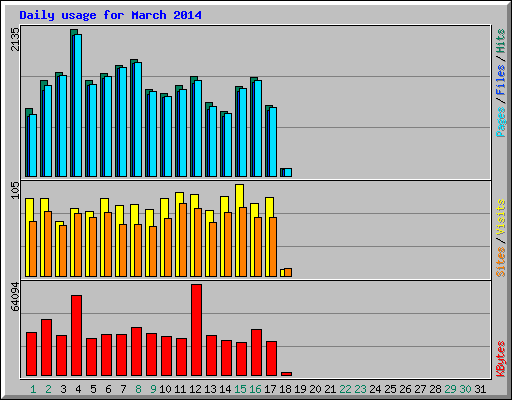
Task: Click the small cyan pages bar for day 18
Action: (x=288, y=172)
